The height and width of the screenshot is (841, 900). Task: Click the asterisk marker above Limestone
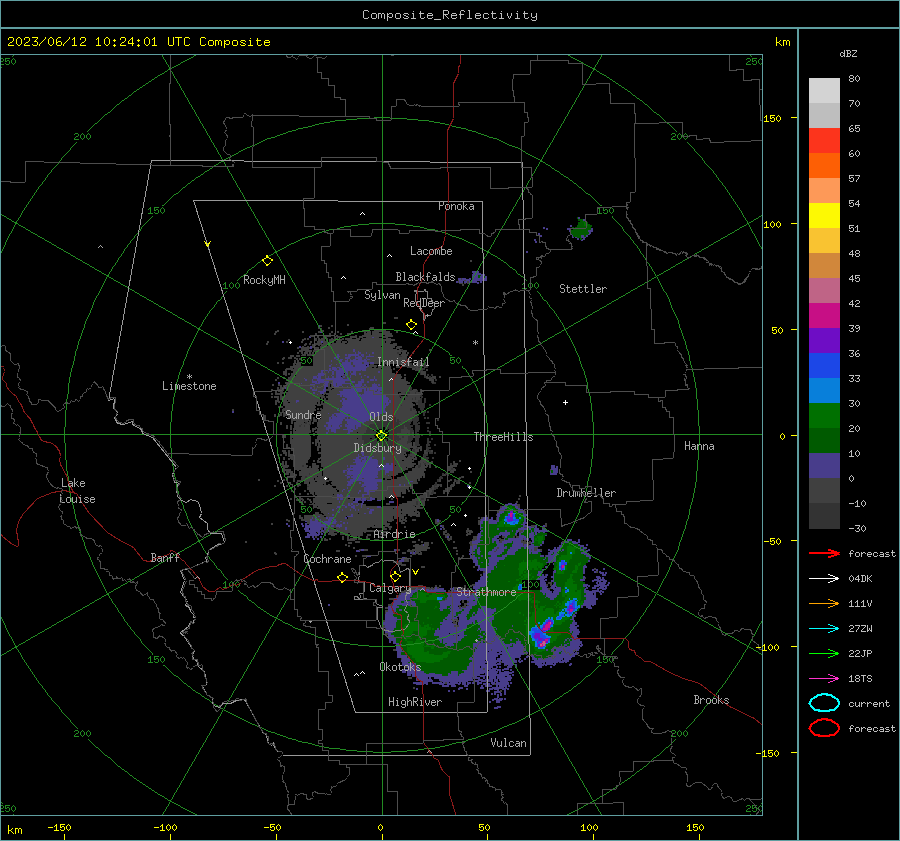point(189,377)
